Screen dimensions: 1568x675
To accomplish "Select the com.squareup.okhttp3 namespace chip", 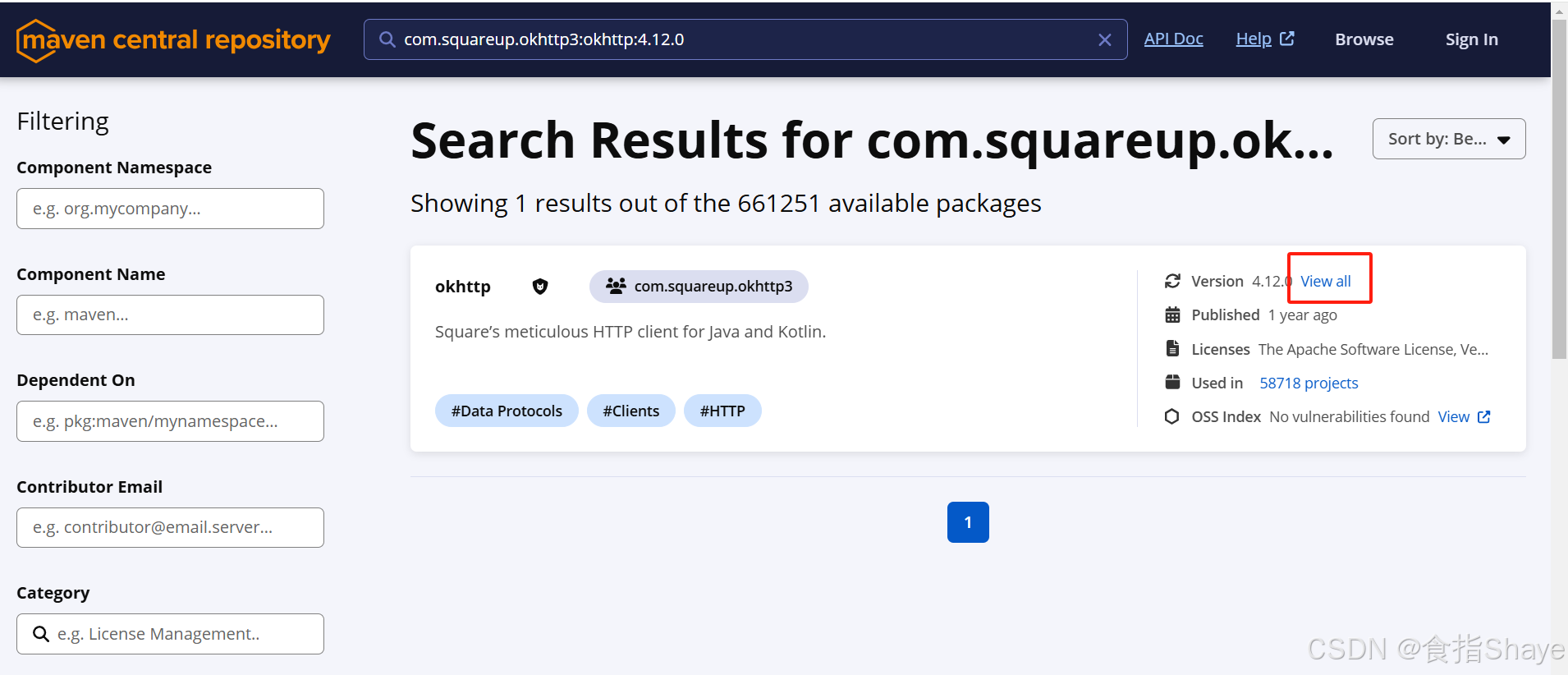I will [x=699, y=287].
